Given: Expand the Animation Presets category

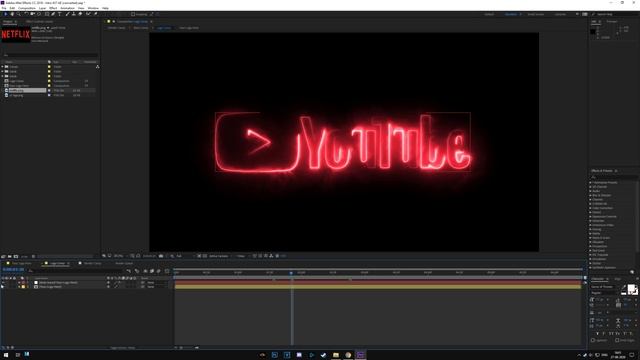Looking at the screenshot, I should [x=590, y=182].
